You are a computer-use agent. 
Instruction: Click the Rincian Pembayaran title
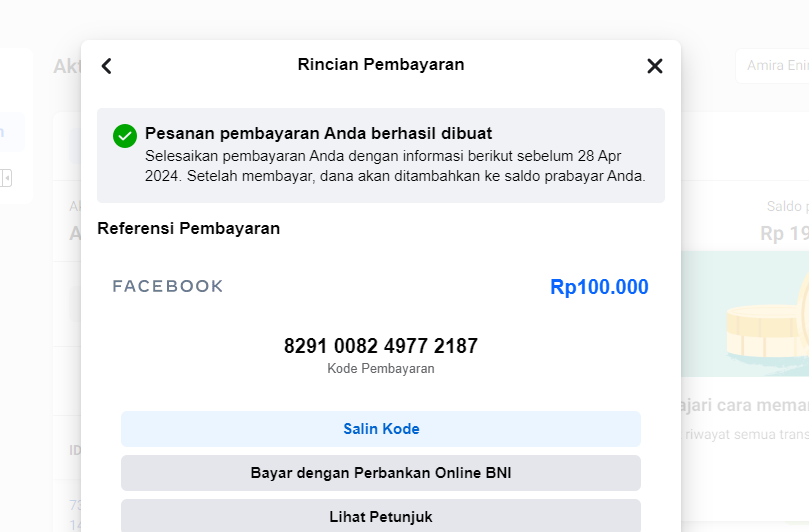pos(381,65)
